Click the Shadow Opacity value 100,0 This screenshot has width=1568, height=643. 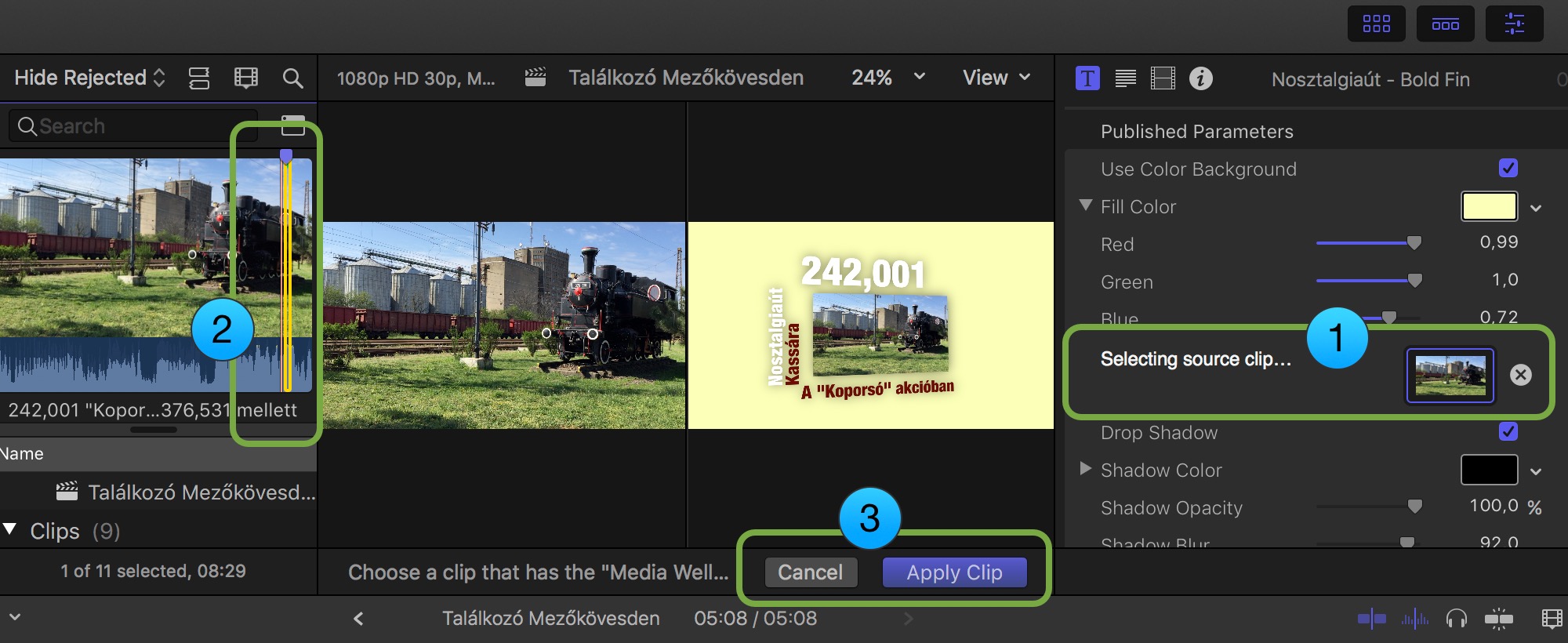tap(1494, 506)
